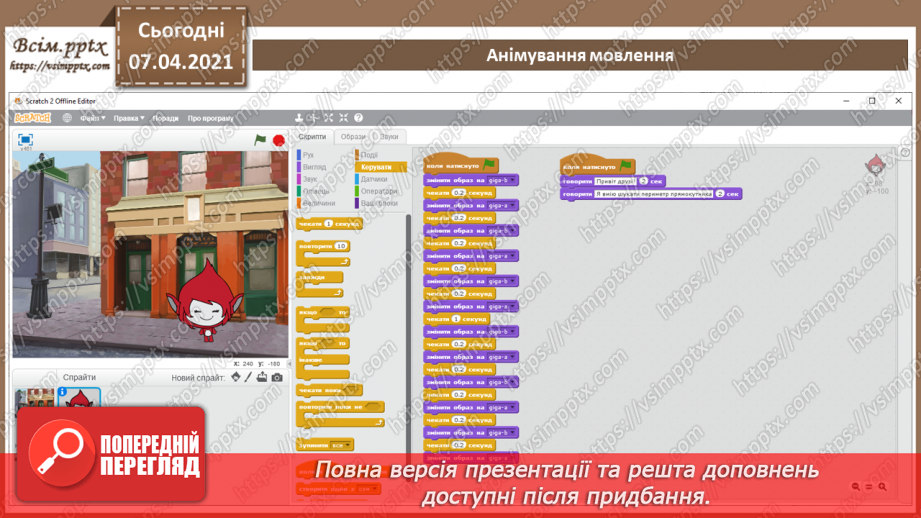
Task: Click seconds value in 'говорити Привіт друзі!' block
Action: pyautogui.click(x=643, y=181)
